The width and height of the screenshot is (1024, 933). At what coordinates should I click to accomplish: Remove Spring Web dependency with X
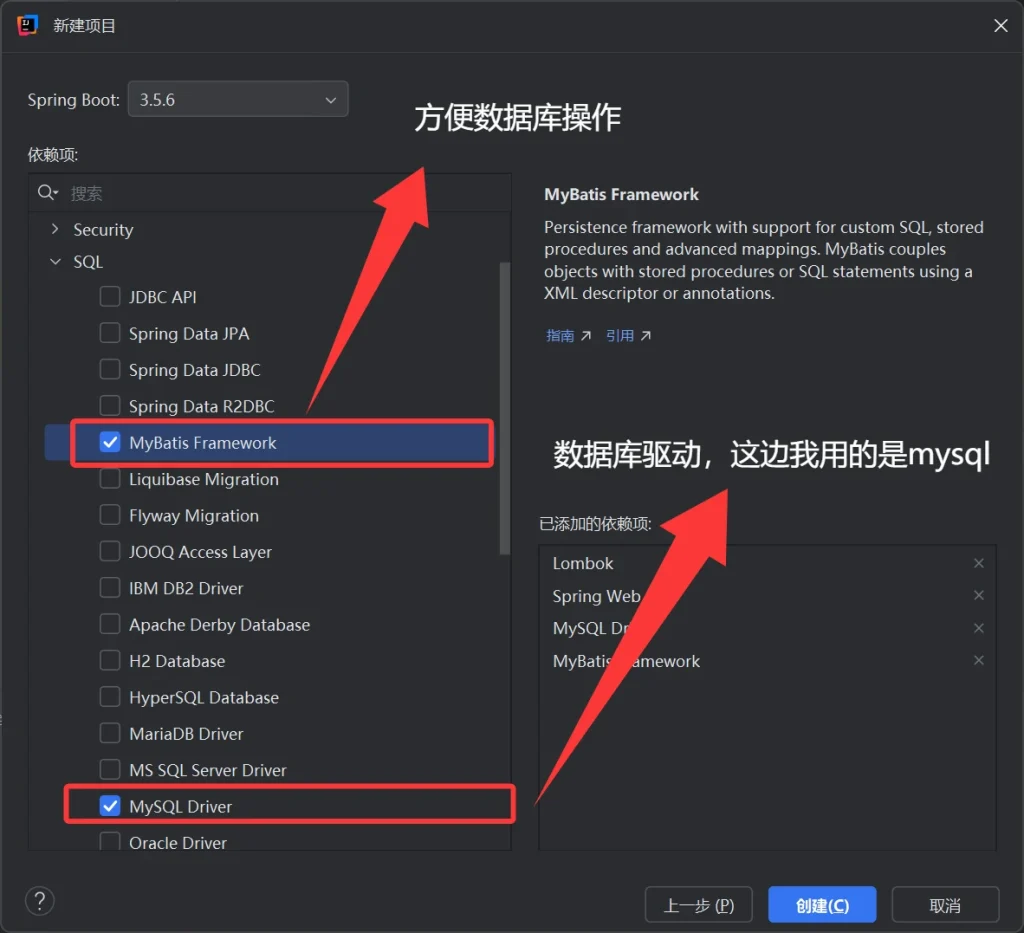[978, 595]
